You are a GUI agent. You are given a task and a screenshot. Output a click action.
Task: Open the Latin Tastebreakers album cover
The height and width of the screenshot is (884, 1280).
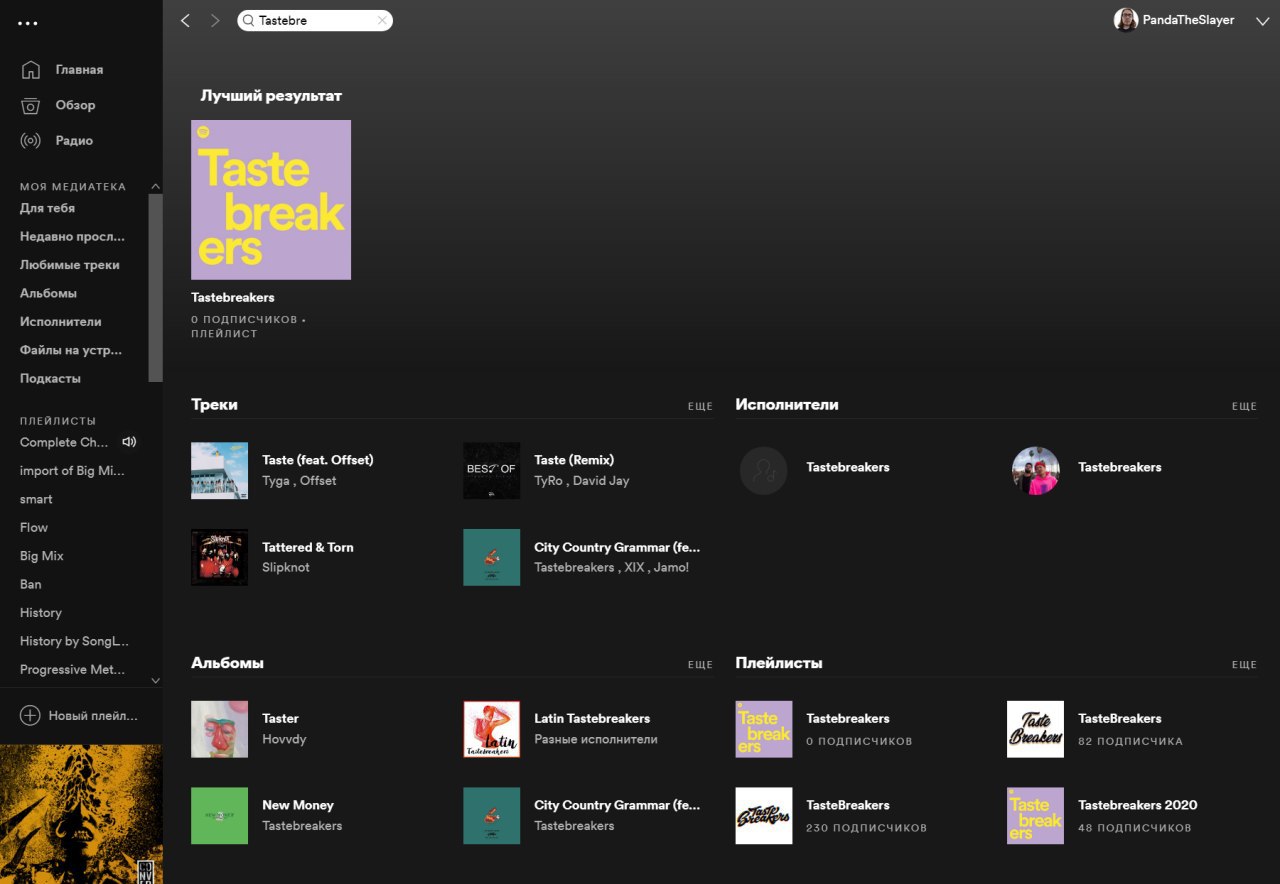(492, 729)
